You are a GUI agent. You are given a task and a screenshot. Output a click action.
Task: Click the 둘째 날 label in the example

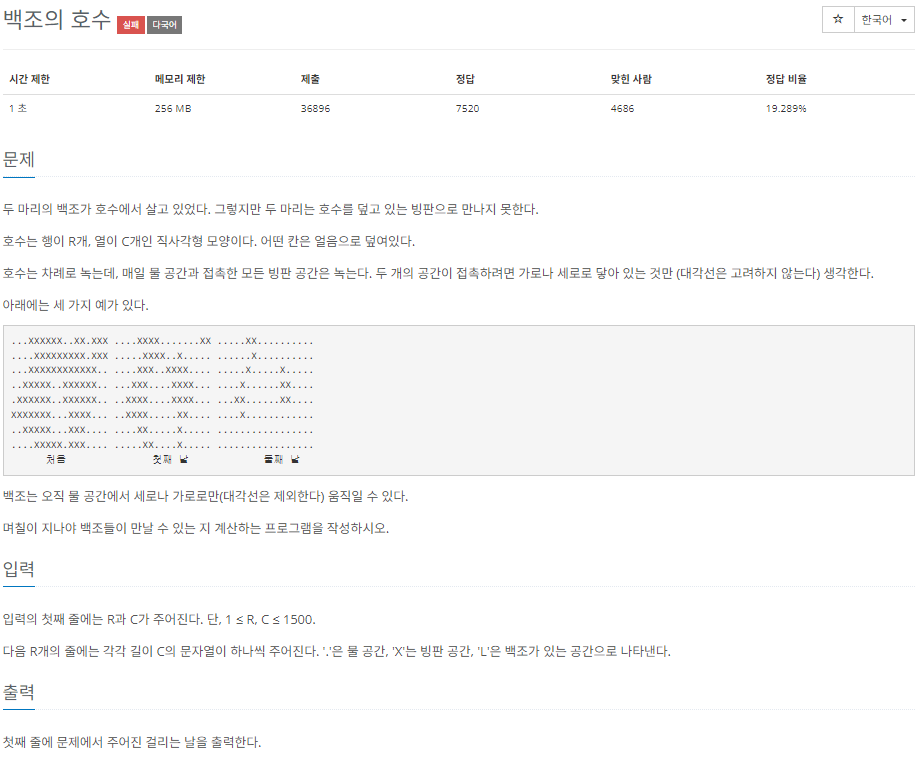click(278, 459)
